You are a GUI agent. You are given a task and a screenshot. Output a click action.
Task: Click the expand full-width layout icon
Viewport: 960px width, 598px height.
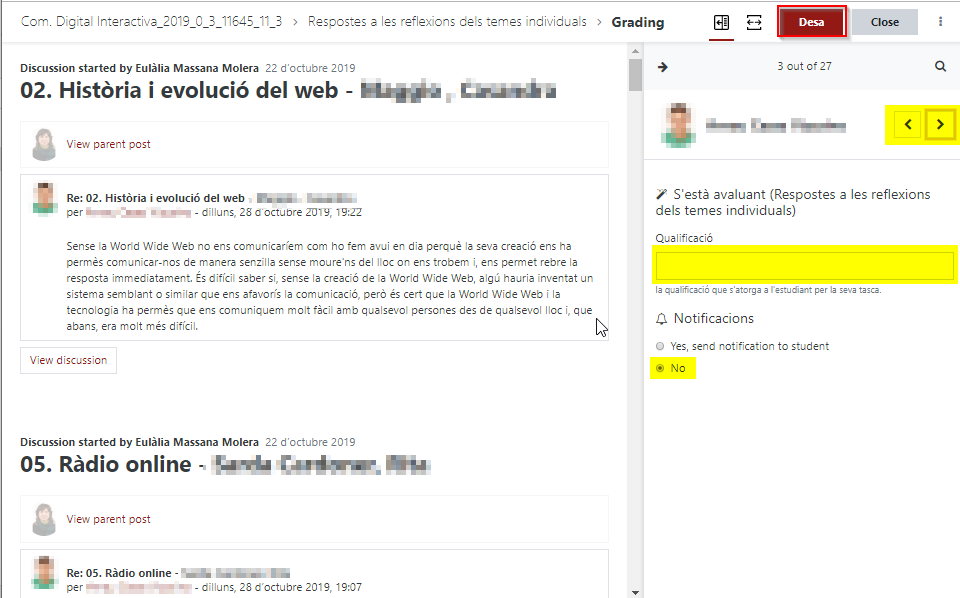[x=754, y=22]
